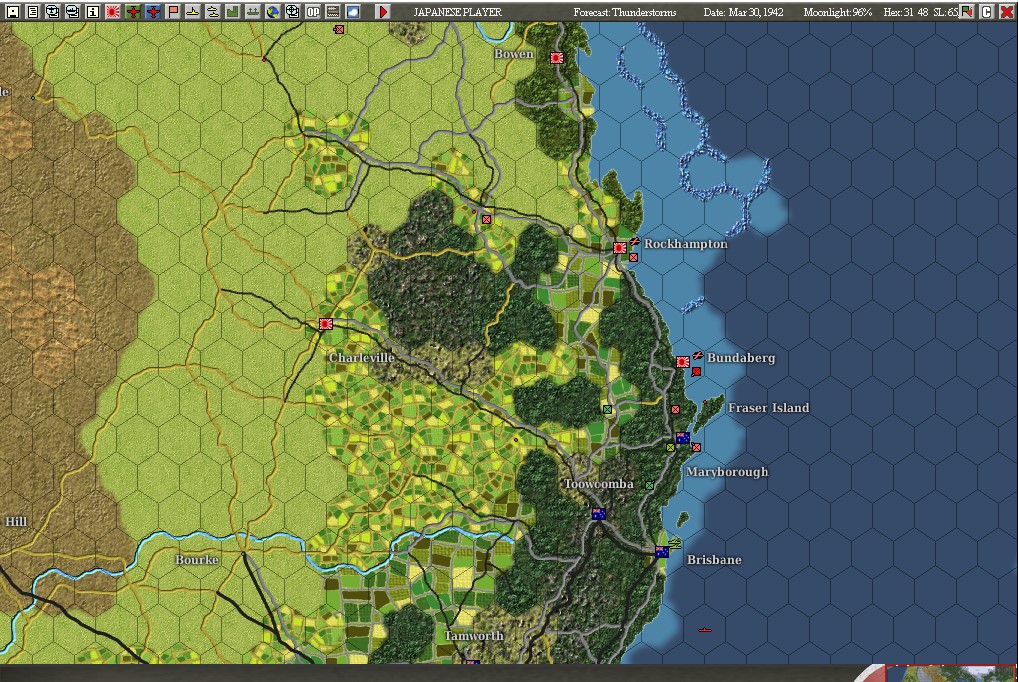1018x682 pixels.
Task: Open the information 'i' toolbar icon
Action: click(93, 12)
